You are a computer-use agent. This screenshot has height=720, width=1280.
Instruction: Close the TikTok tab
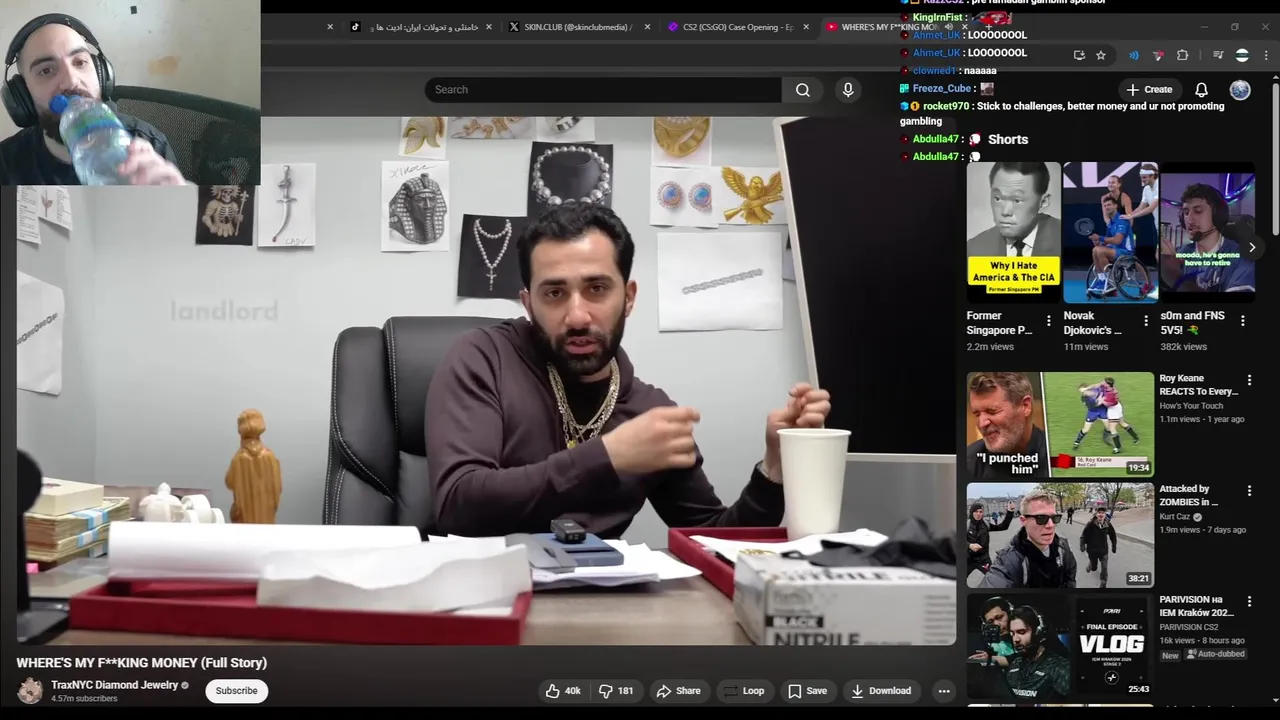tap(489, 27)
